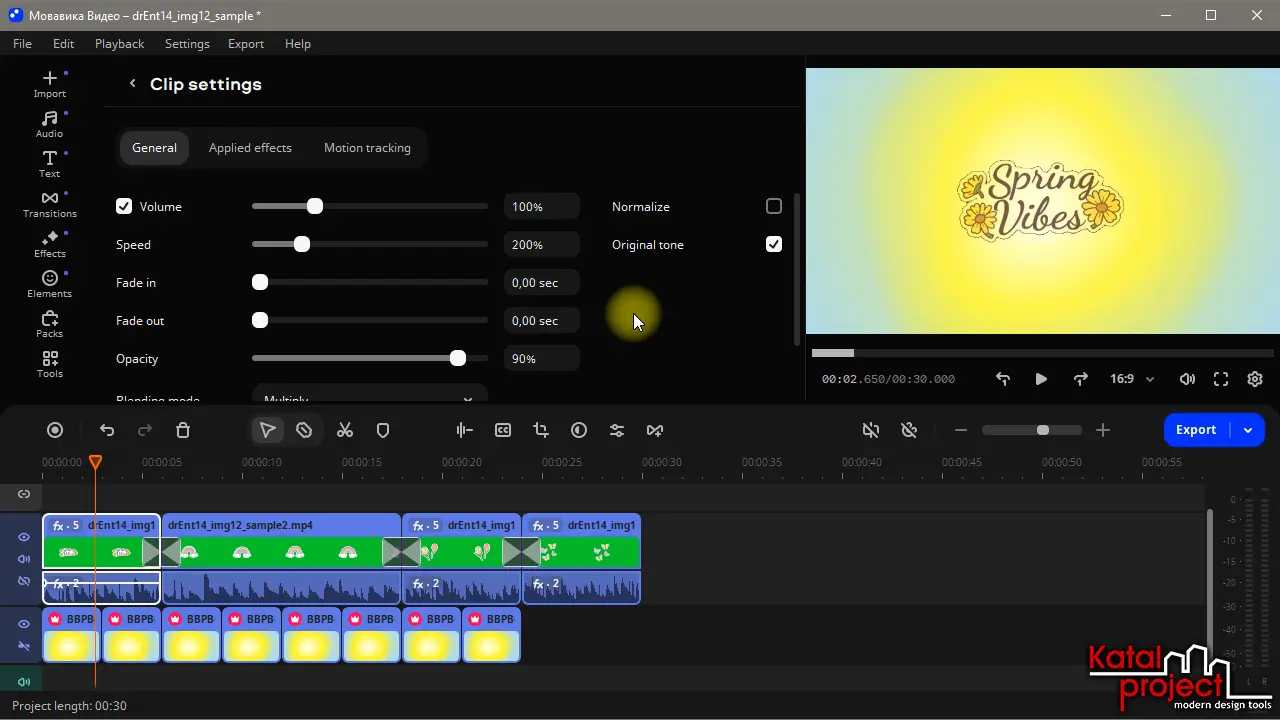Open the Text titles panel
This screenshot has width=1280, height=720.
click(x=49, y=164)
